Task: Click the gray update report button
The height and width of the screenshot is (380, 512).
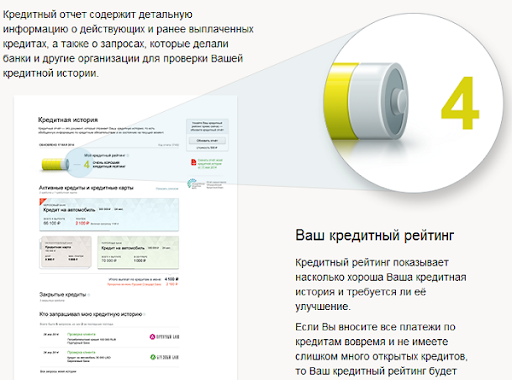Action: tap(207, 141)
